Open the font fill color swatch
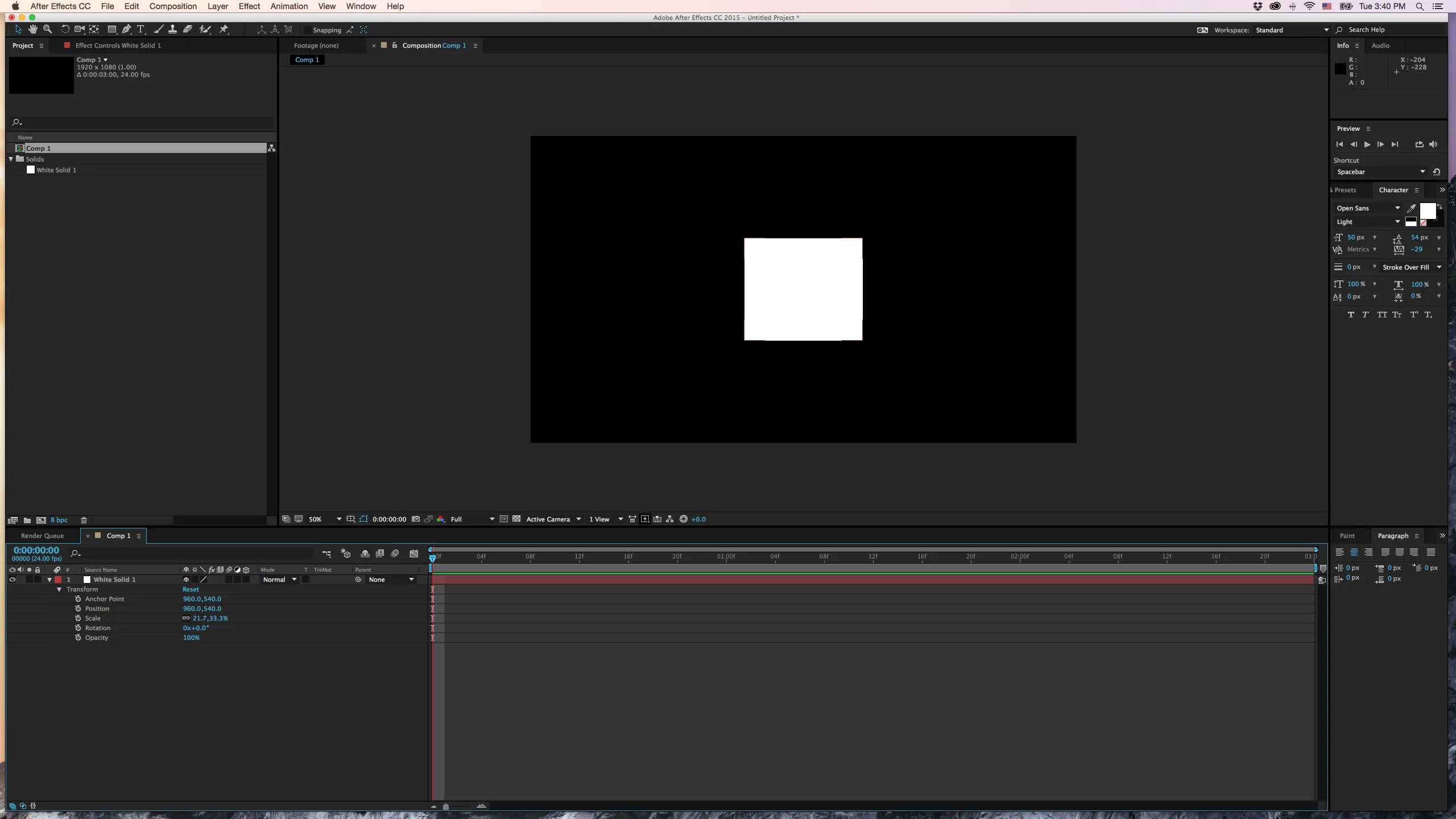 click(1428, 211)
